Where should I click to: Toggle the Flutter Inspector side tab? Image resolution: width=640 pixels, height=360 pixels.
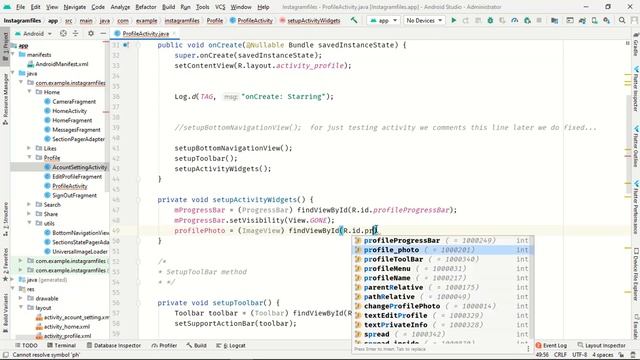coord(636,88)
